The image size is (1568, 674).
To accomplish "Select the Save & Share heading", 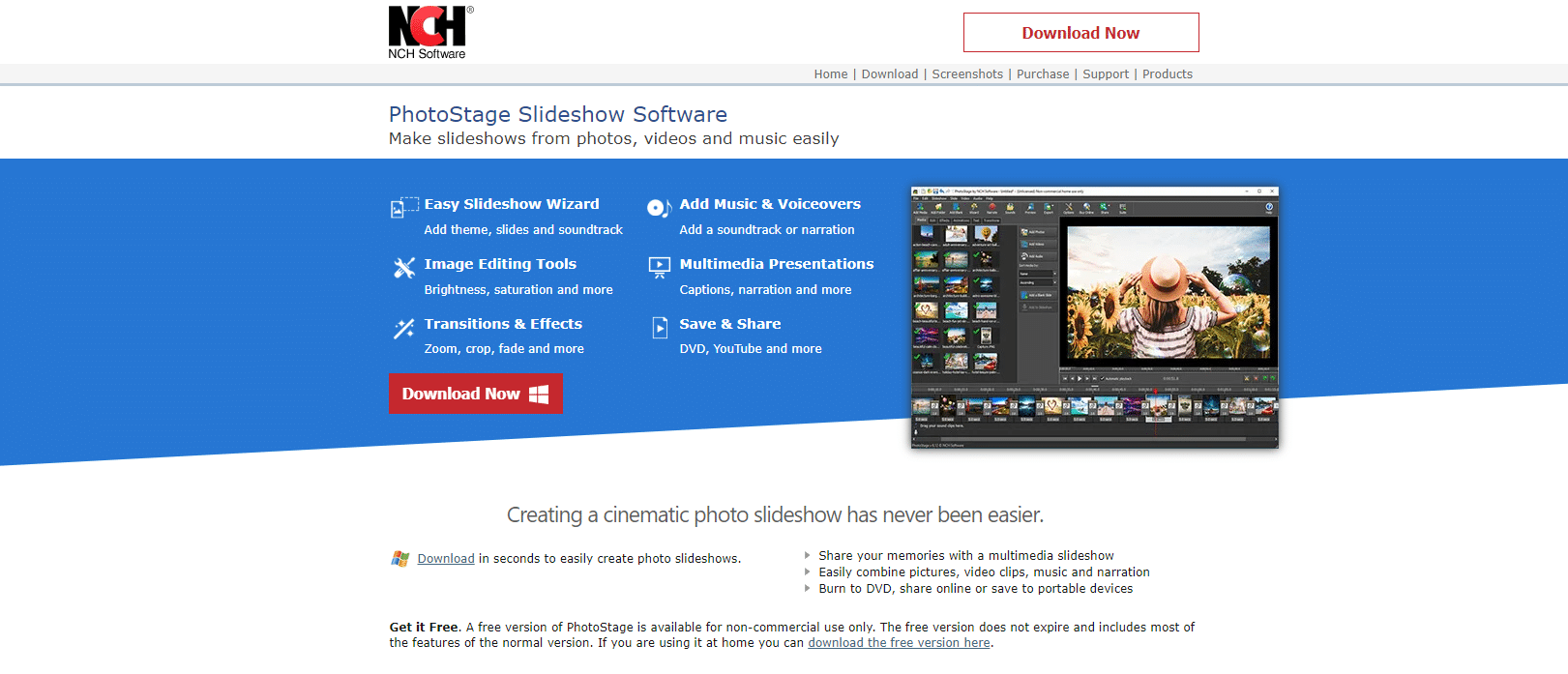I will tap(730, 324).
